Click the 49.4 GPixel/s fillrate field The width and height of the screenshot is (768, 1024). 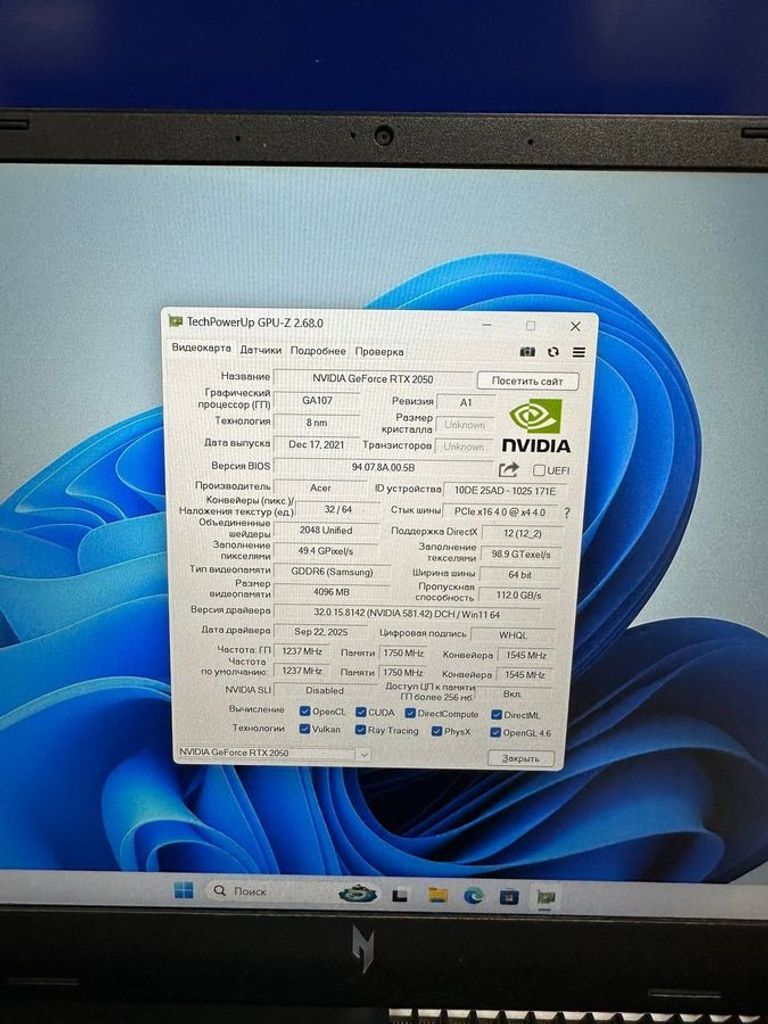326,551
